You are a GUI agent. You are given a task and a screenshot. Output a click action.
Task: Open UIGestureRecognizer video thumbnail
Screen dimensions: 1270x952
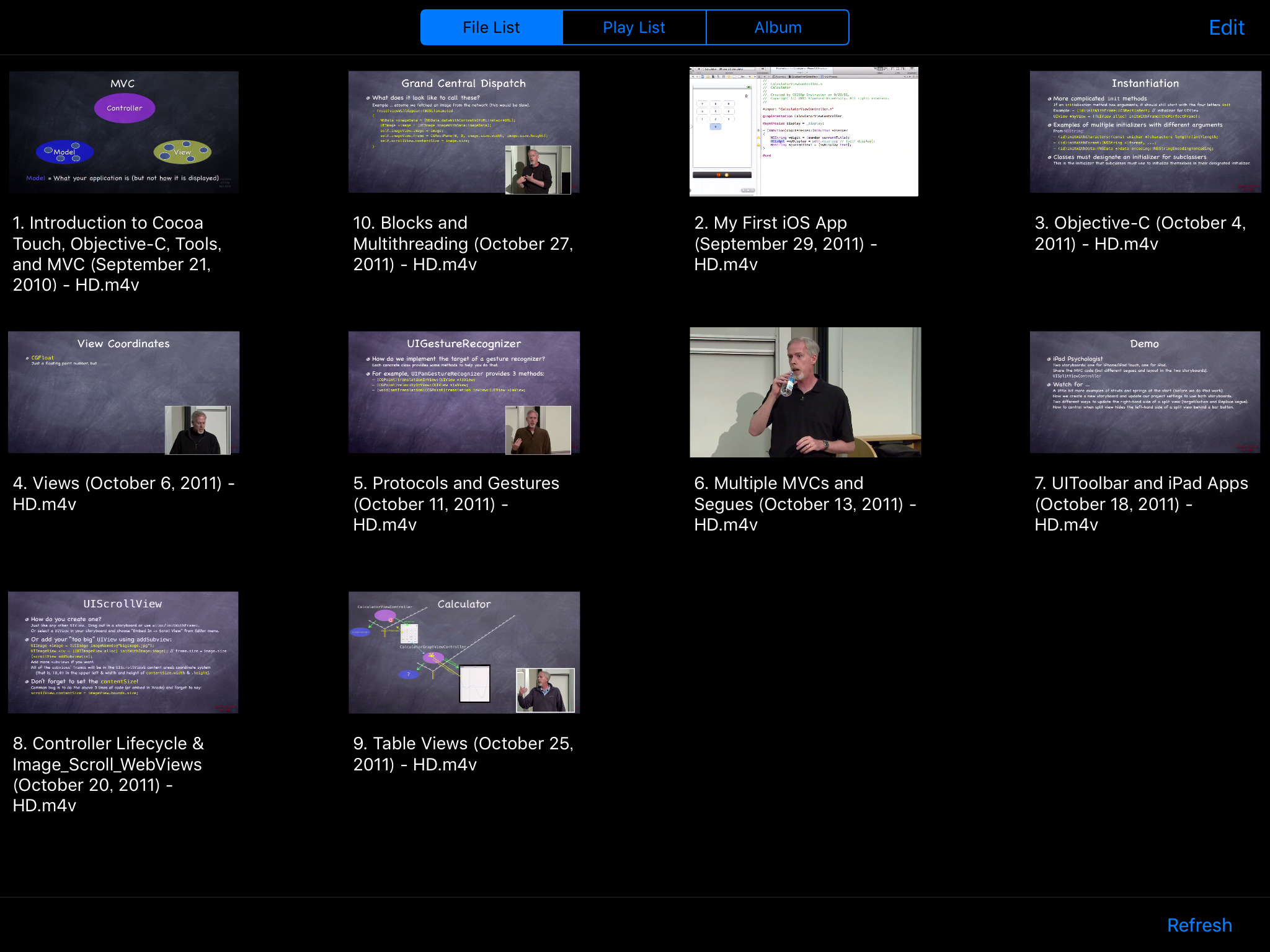pyautogui.click(x=464, y=392)
